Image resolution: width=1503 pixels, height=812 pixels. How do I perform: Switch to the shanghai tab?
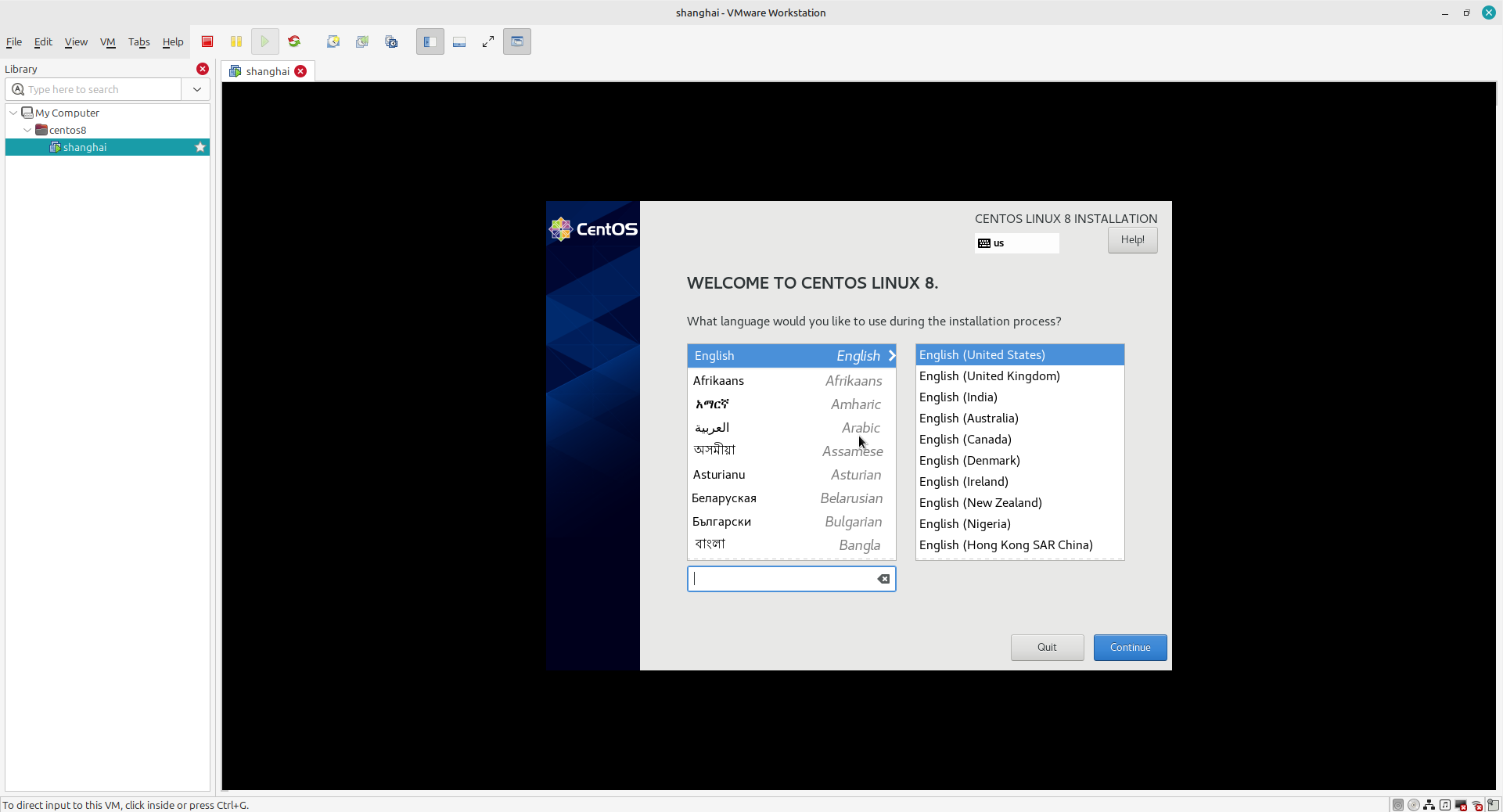point(268,71)
